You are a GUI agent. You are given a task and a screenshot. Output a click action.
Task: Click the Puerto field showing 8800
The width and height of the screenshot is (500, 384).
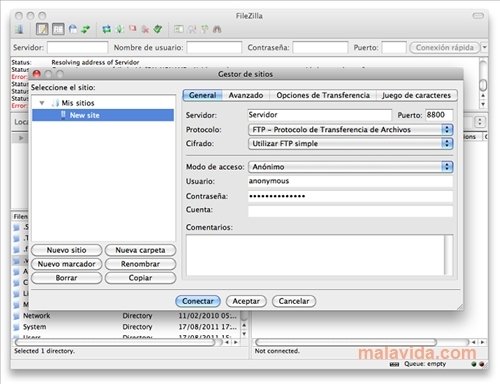[439, 115]
